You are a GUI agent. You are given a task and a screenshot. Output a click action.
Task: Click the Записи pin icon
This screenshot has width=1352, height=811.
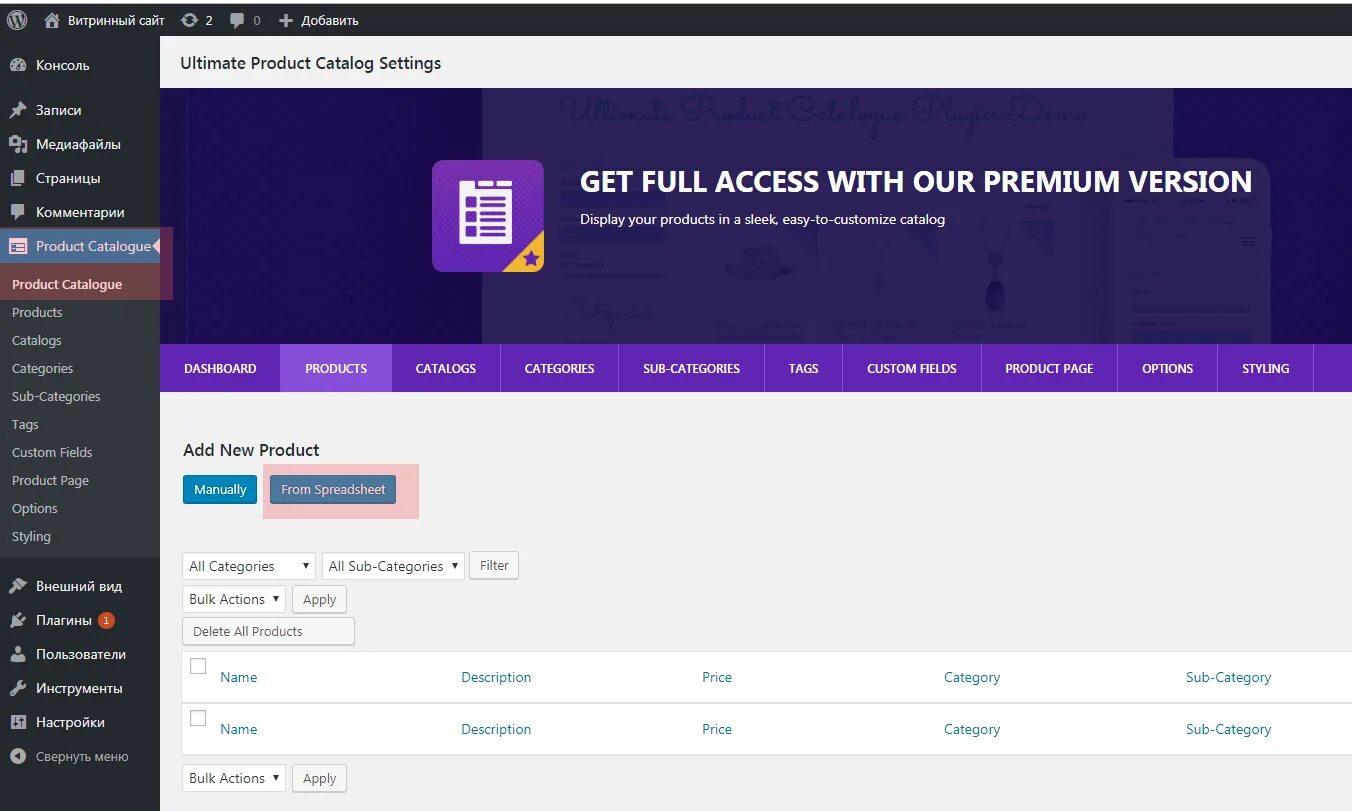pyautogui.click(x=18, y=110)
